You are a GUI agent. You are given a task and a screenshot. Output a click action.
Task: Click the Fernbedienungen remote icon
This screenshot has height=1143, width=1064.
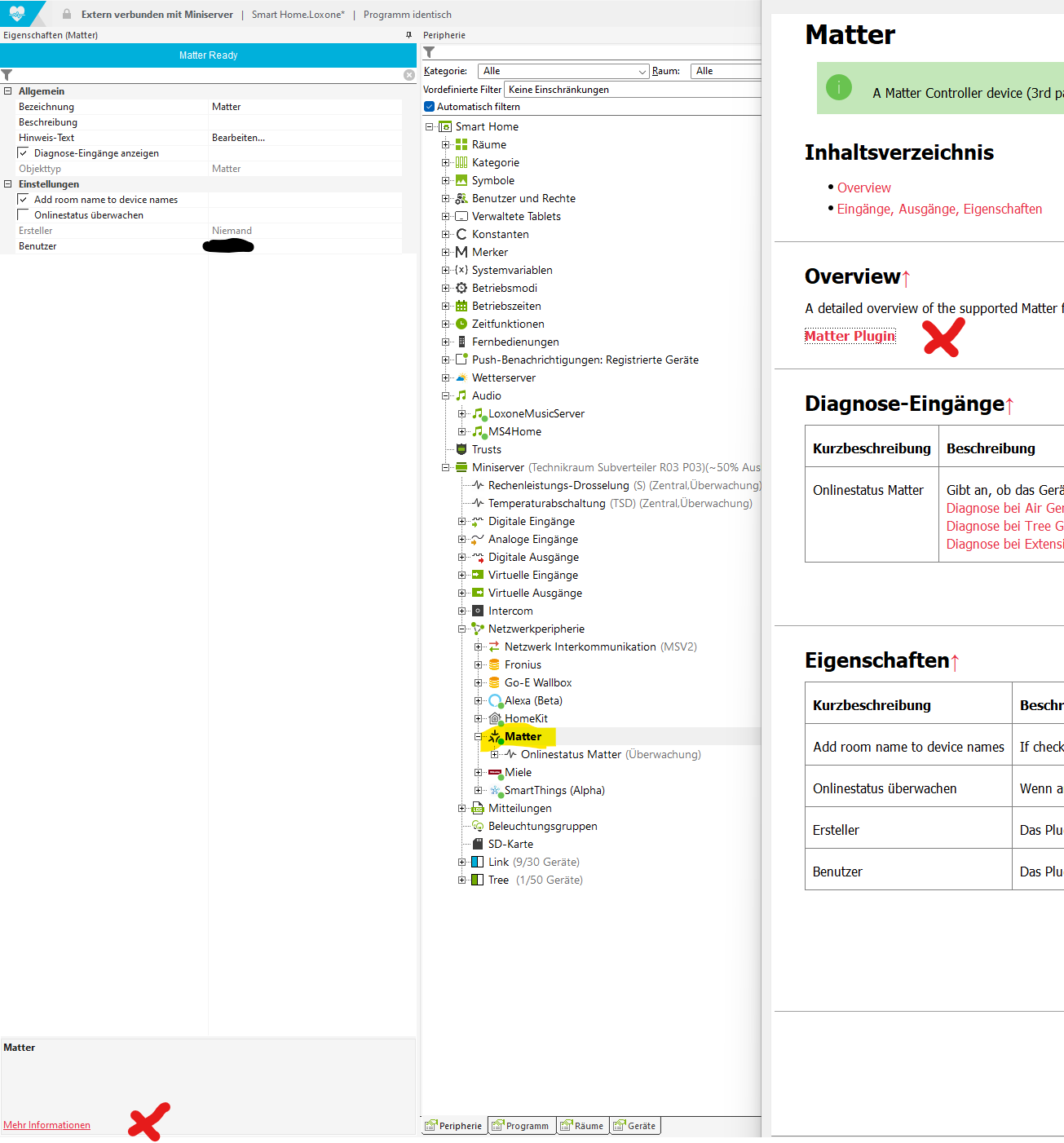tap(462, 342)
